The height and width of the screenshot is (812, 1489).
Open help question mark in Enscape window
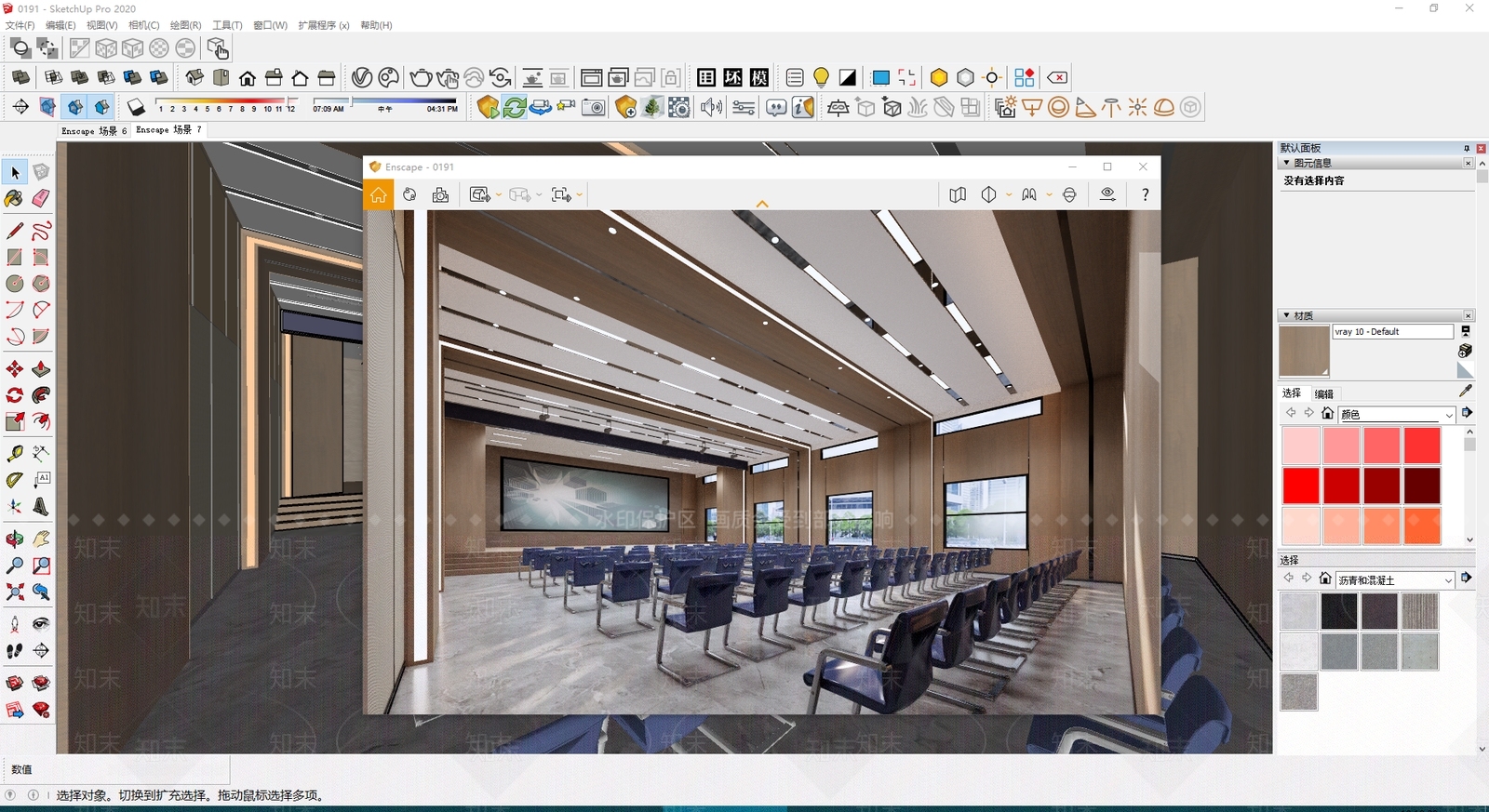tap(1145, 194)
